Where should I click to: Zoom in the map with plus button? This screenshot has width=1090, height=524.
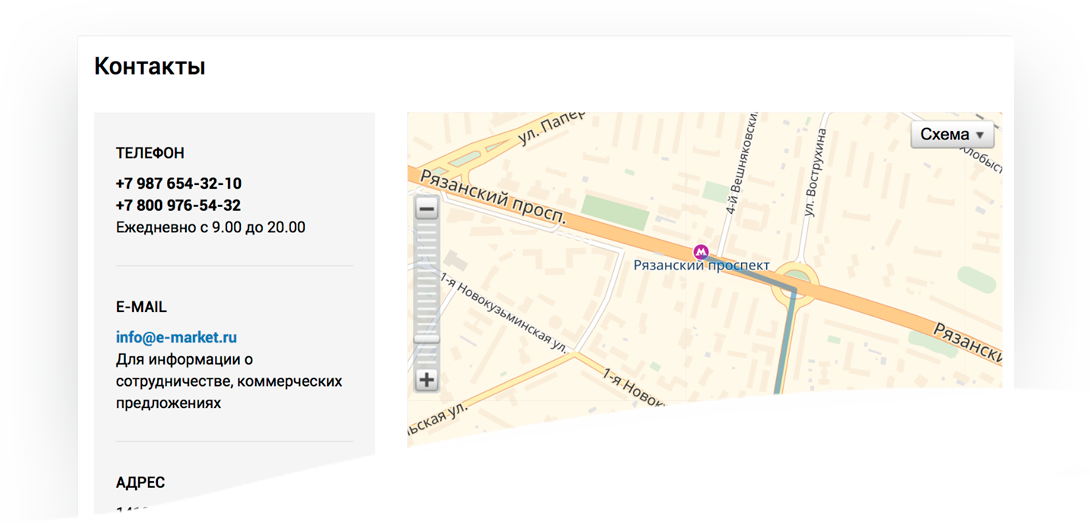427,380
